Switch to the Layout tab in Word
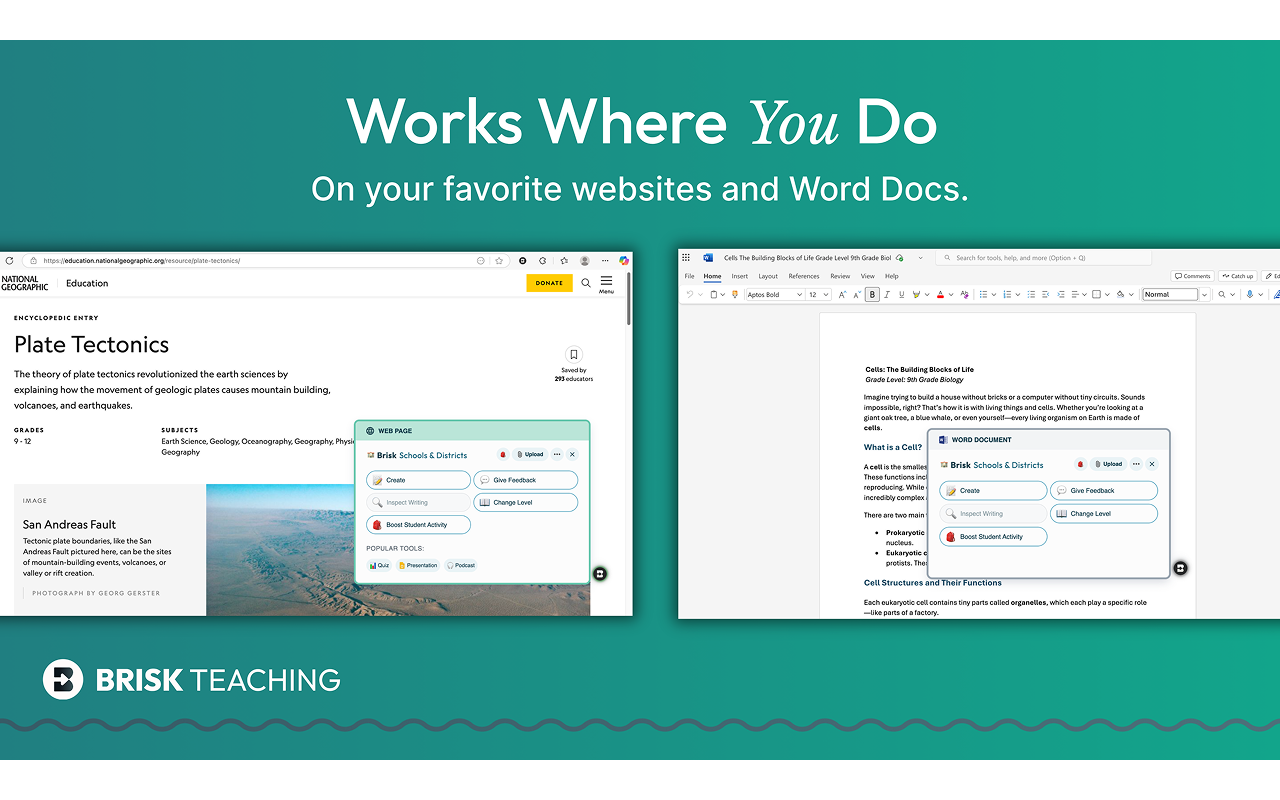The image size is (1280, 800). point(768,276)
